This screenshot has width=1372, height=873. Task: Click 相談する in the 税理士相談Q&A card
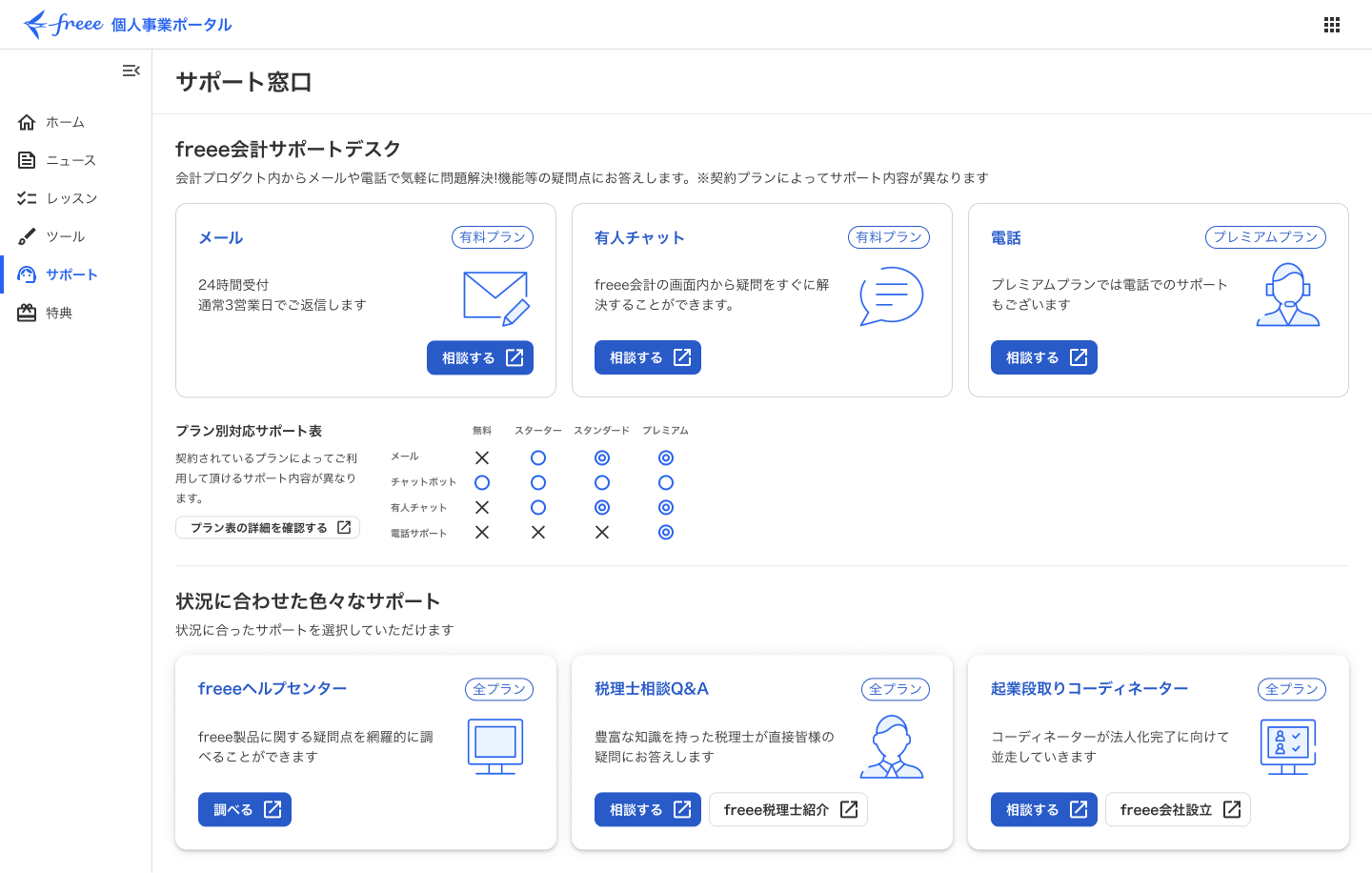click(648, 809)
